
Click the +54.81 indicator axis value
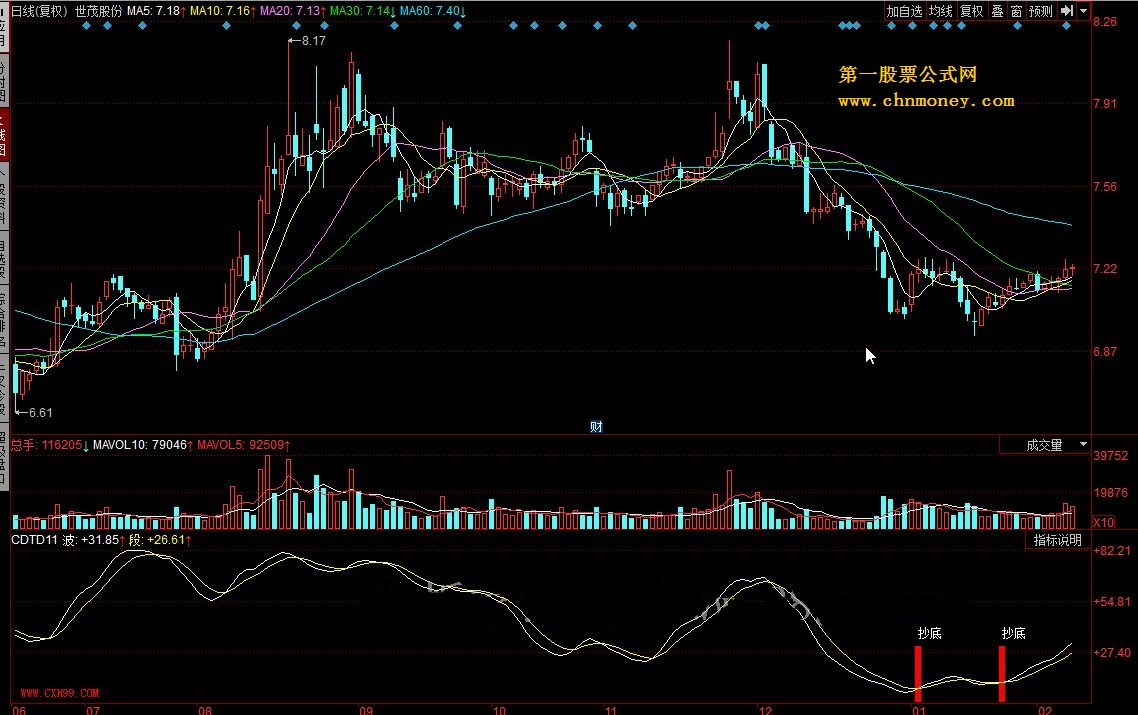pyautogui.click(x=1112, y=602)
